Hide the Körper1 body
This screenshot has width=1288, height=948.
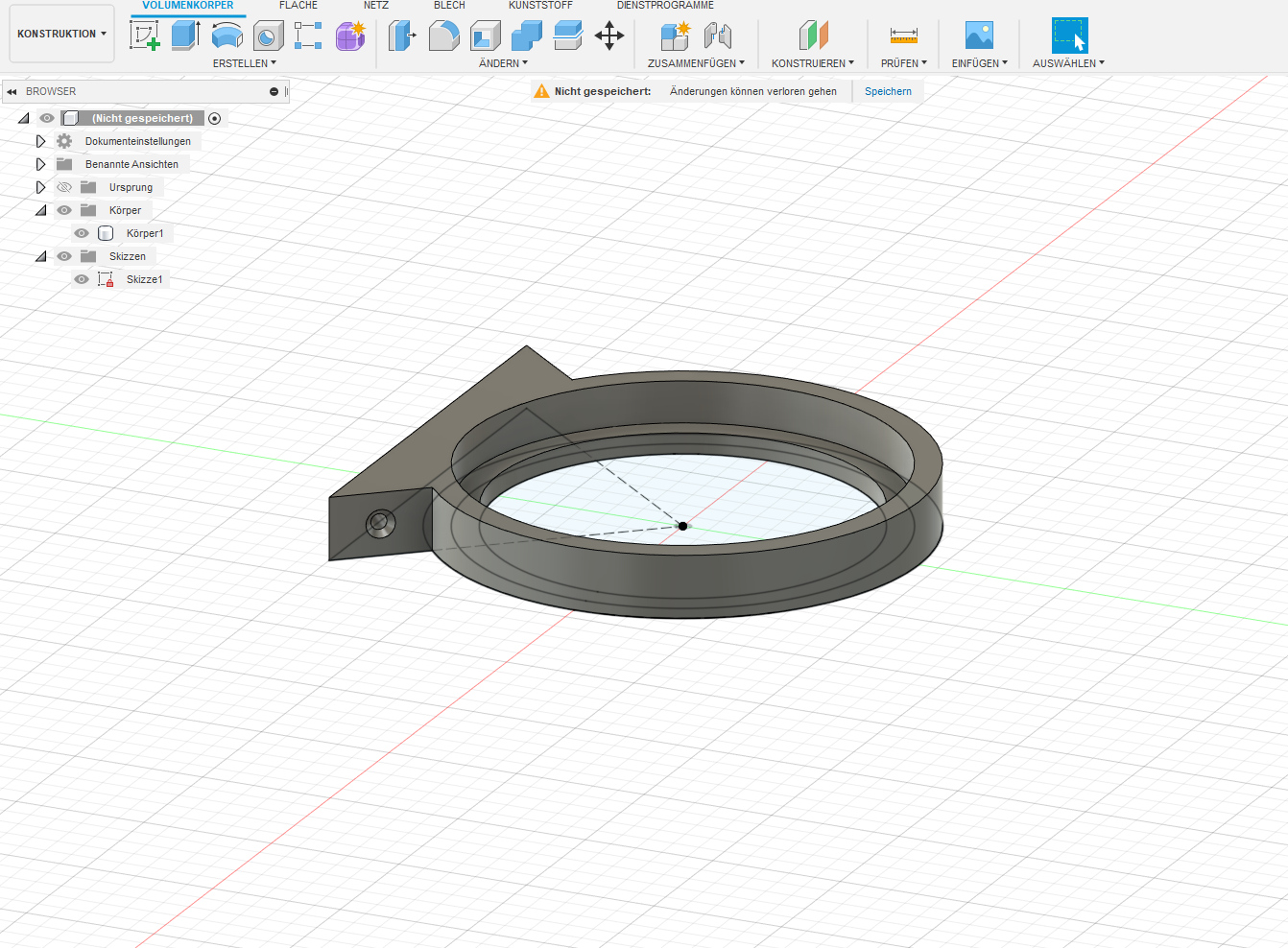(x=82, y=232)
